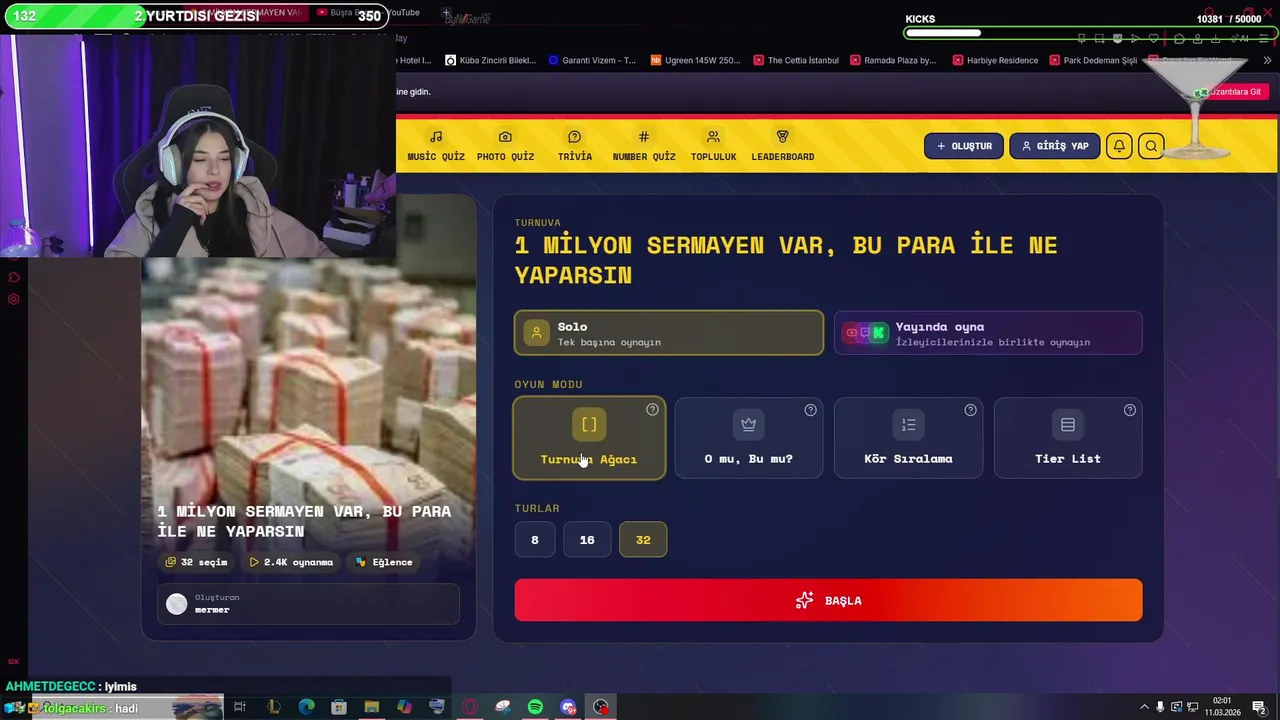
Task: Choose Tier List game mode
Action: pos(1068,438)
